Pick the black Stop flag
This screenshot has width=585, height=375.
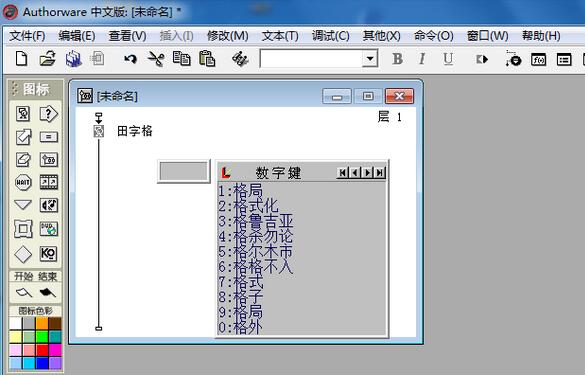coord(47,293)
